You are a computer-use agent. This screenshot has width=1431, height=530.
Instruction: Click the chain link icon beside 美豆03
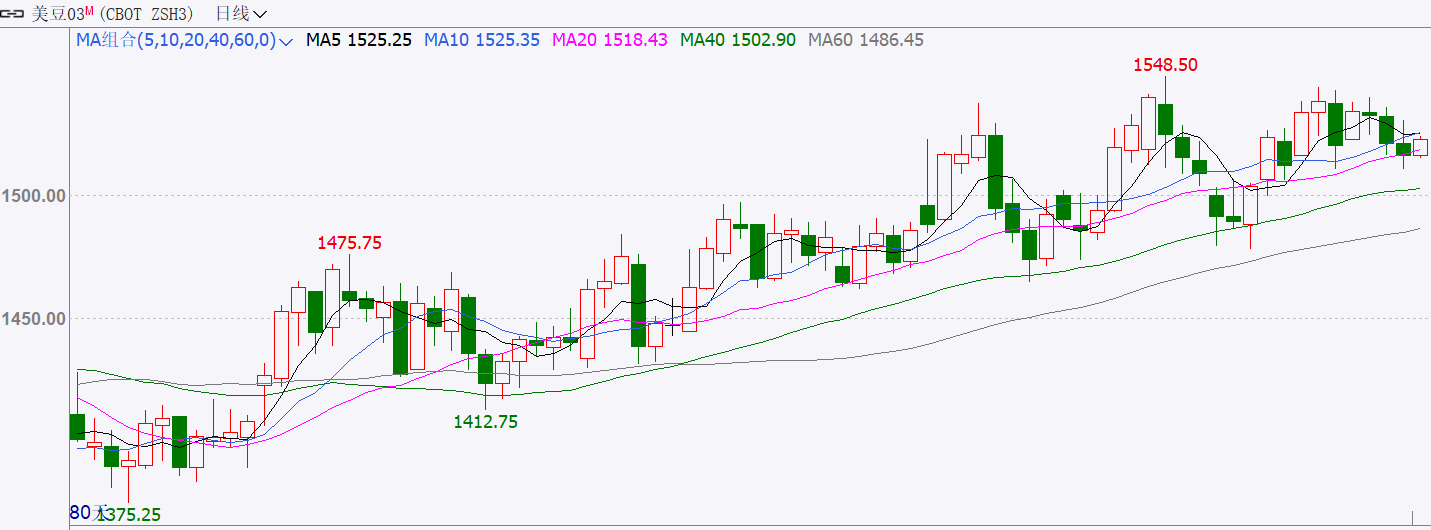(x=14, y=14)
